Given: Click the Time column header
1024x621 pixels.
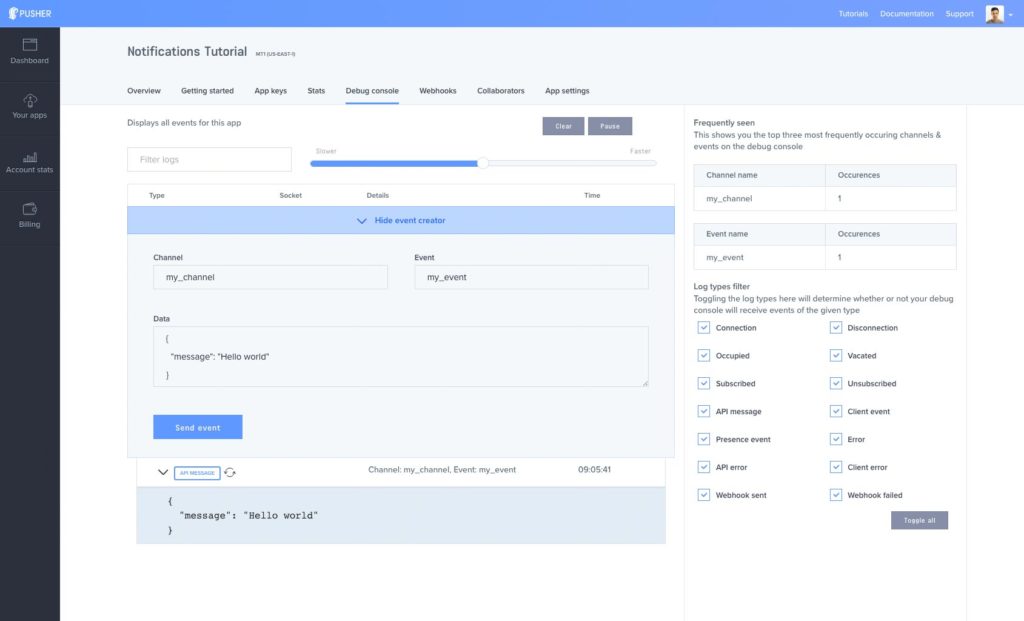Looking at the screenshot, I should (592, 195).
